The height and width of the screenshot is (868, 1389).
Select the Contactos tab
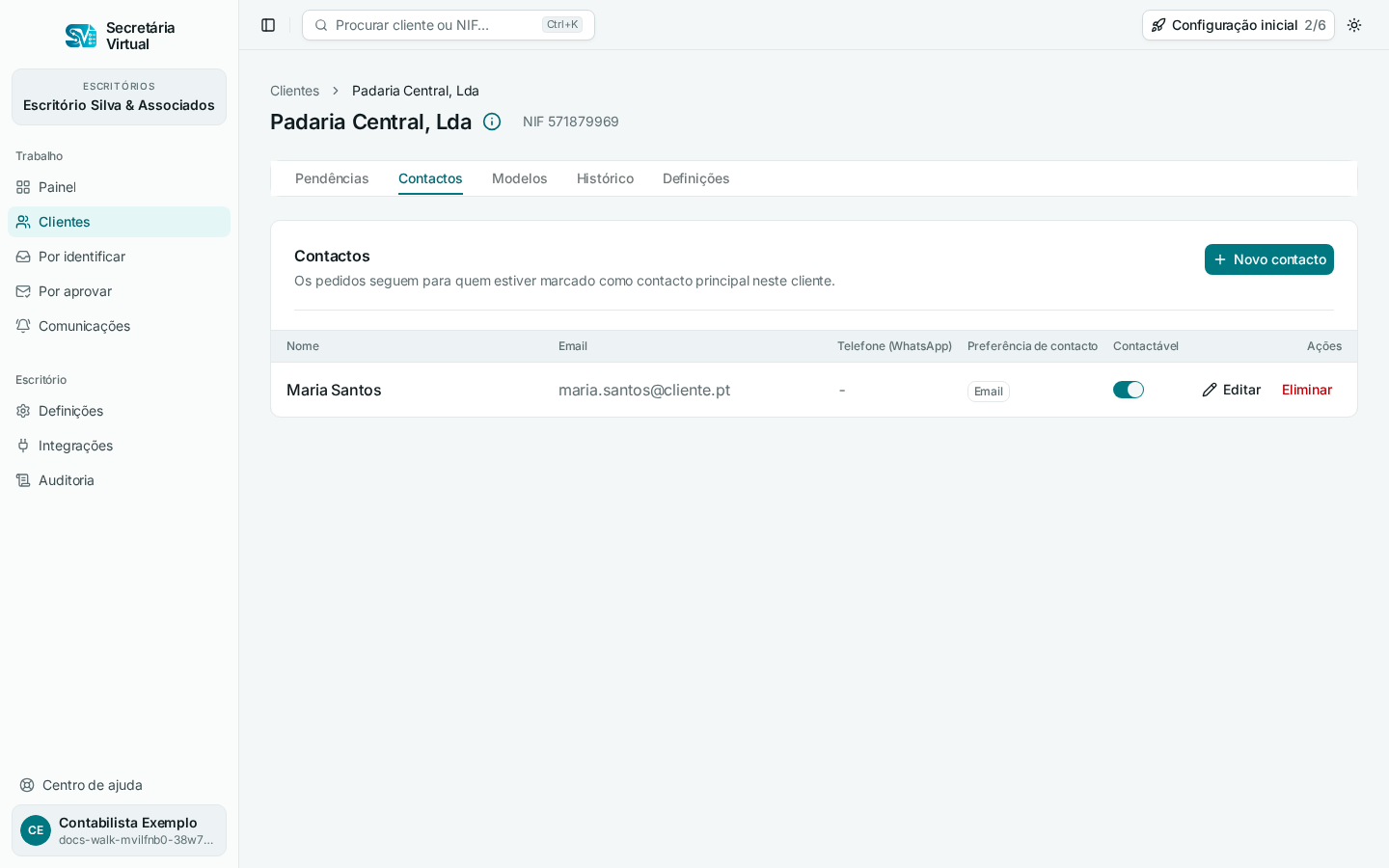[430, 178]
